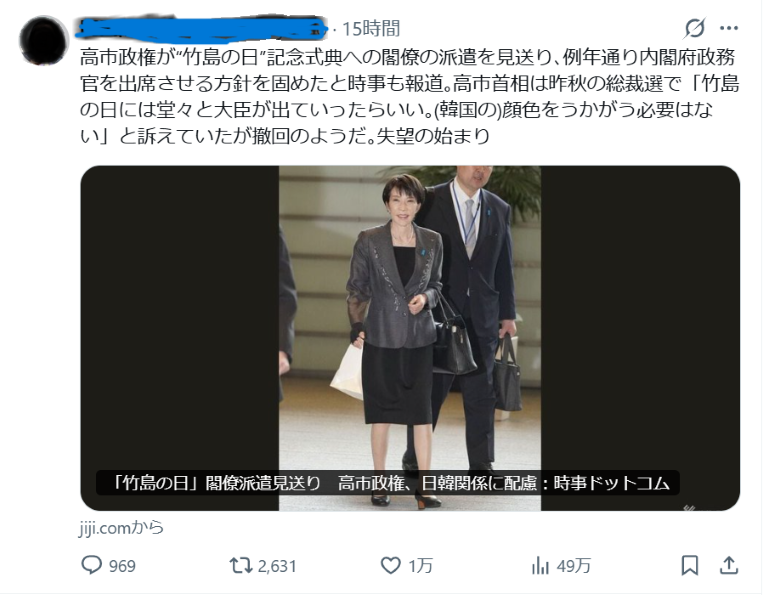
Task: Click the share upload icon
Action: click(729, 565)
